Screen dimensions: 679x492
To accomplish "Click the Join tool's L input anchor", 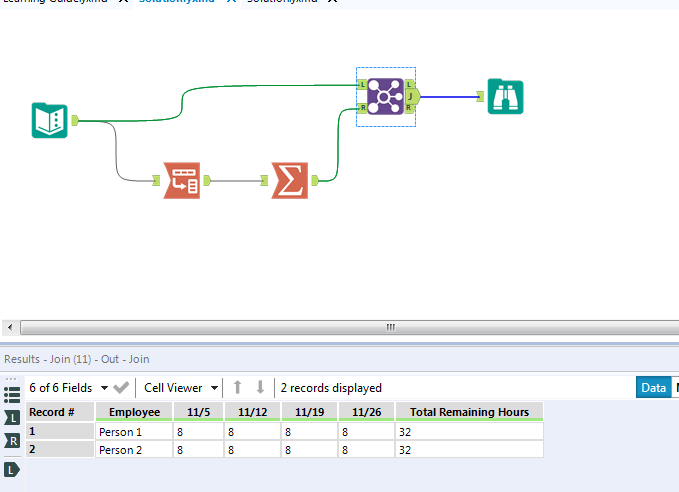I will [x=362, y=84].
